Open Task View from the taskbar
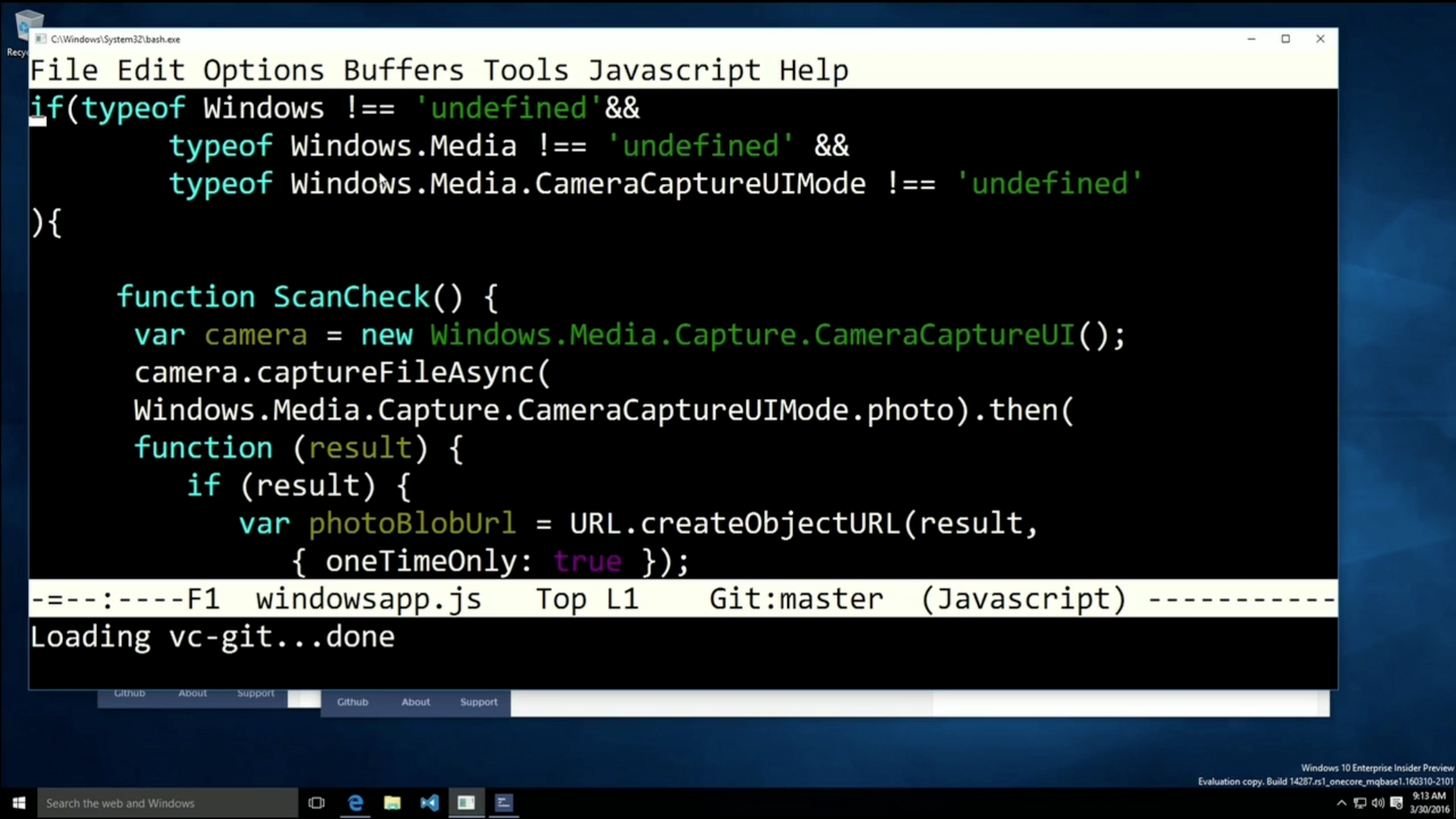Screen dimensions: 1456x819 [316, 802]
